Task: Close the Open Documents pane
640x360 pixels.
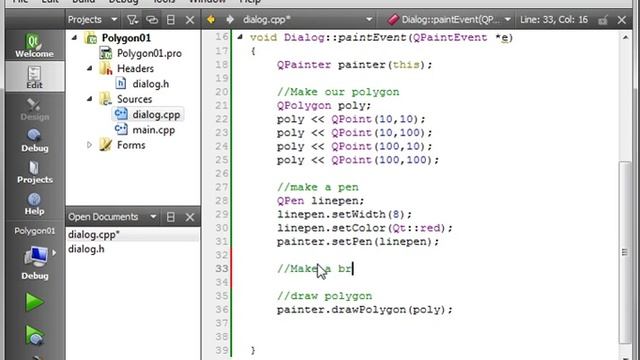Action: tap(190, 217)
